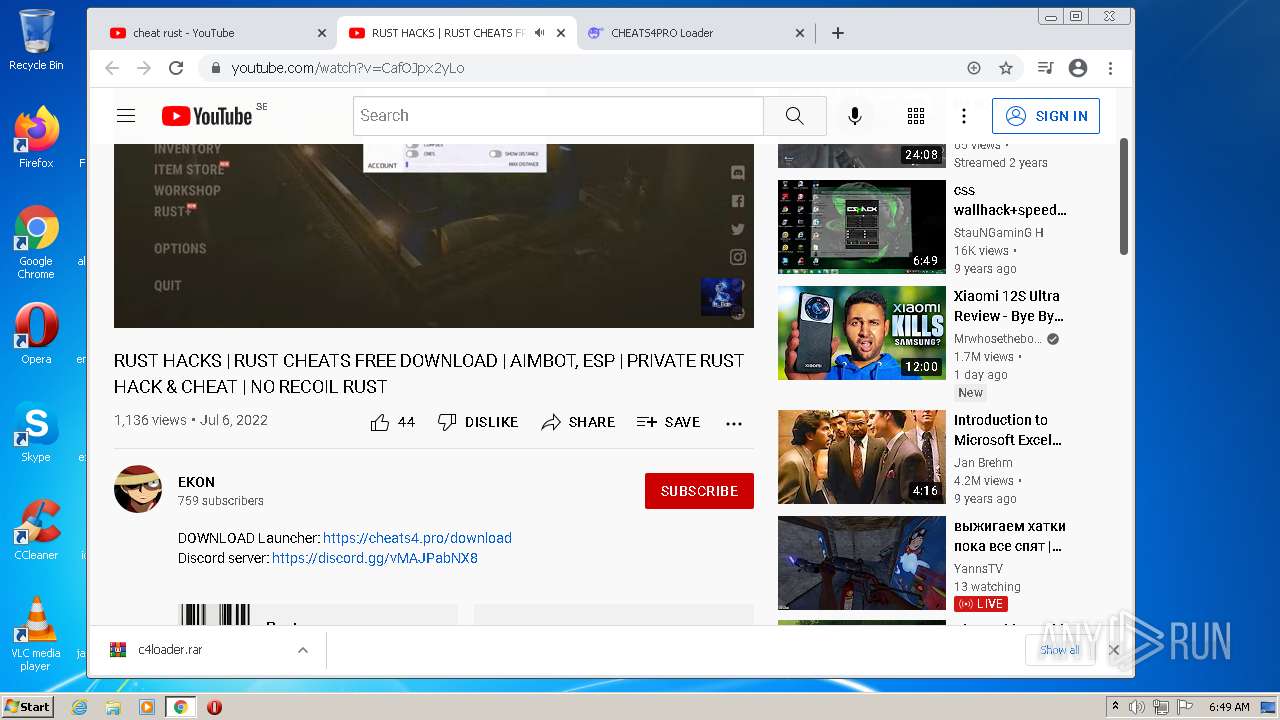Viewport: 1280px width, 720px height.
Task: Click Show all downloads button
Action: coord(1059,650)
